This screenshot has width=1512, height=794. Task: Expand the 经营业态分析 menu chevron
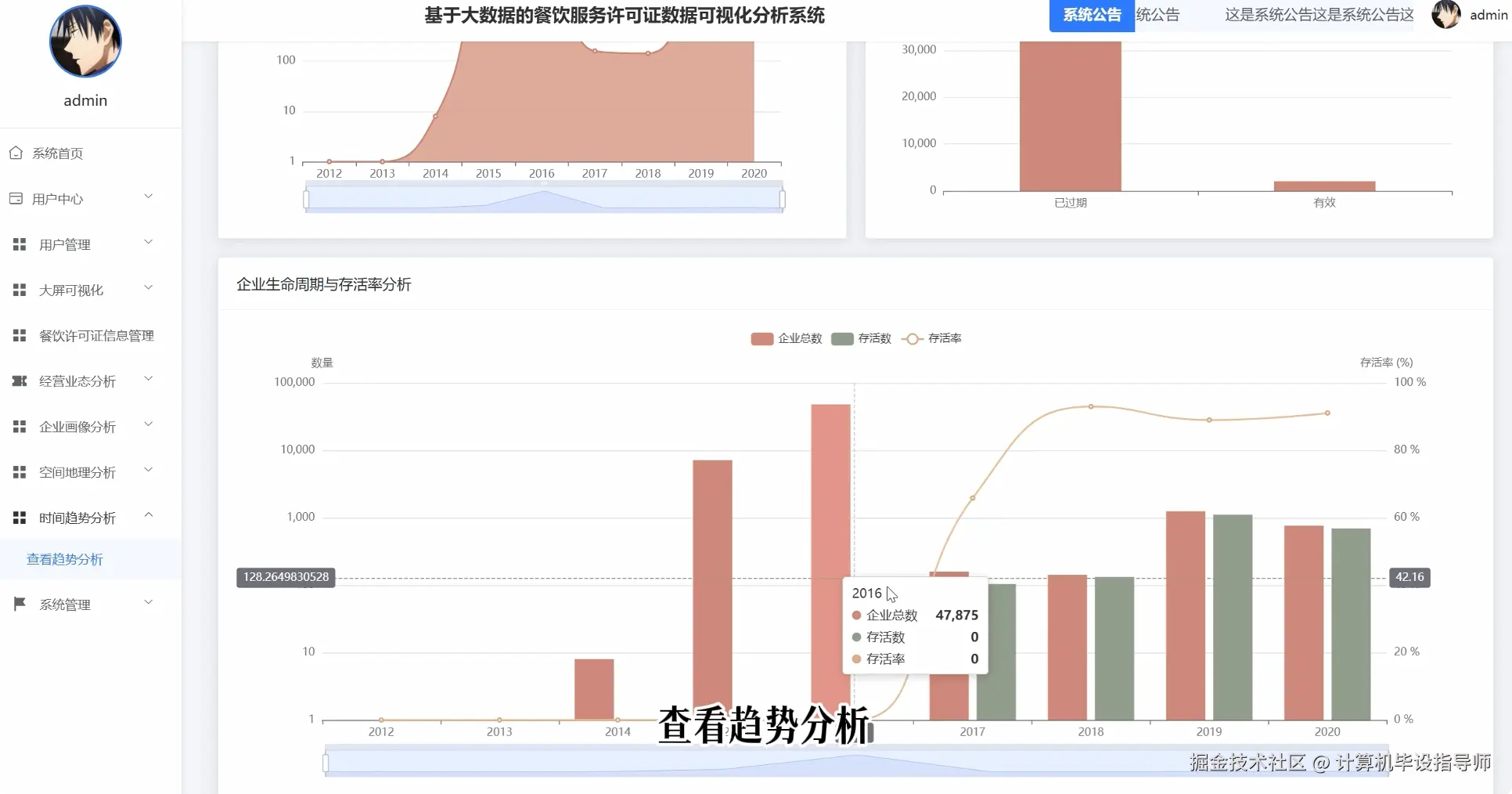[148, 379]
